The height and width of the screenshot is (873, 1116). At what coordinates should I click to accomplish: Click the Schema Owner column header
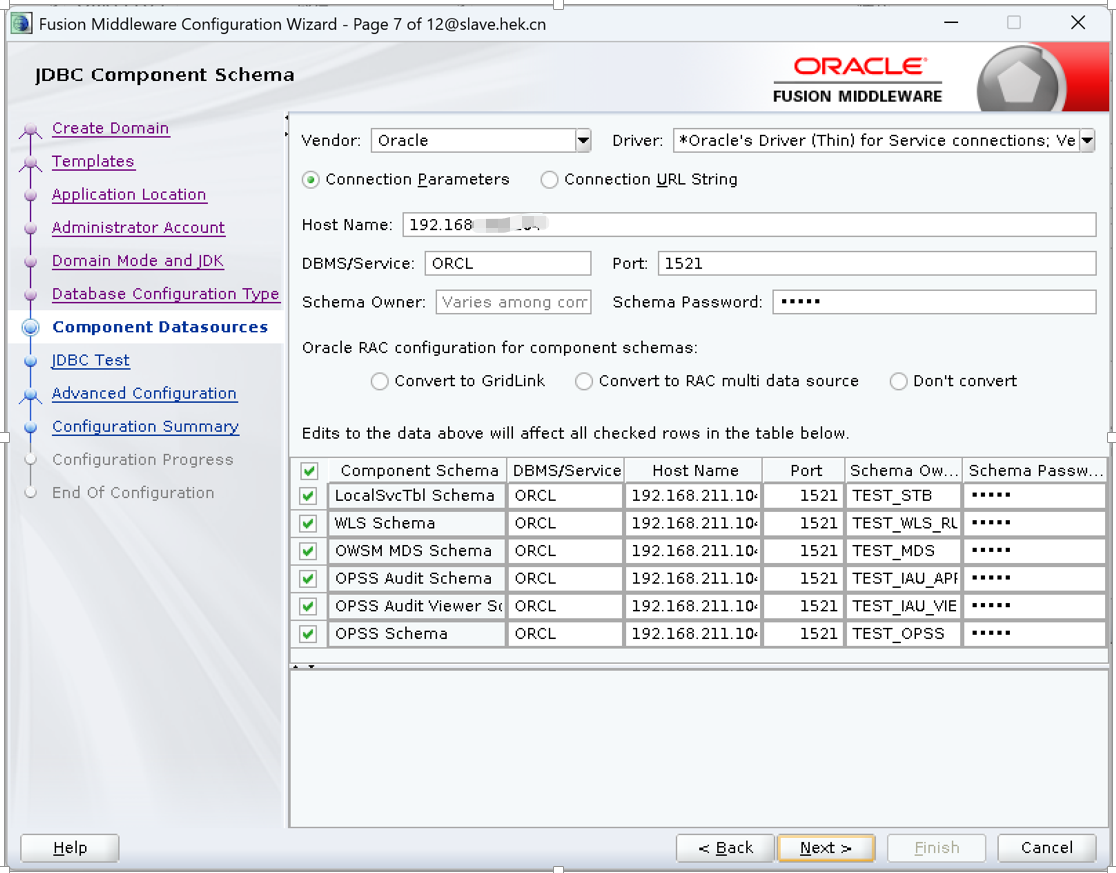pos(903,471)
